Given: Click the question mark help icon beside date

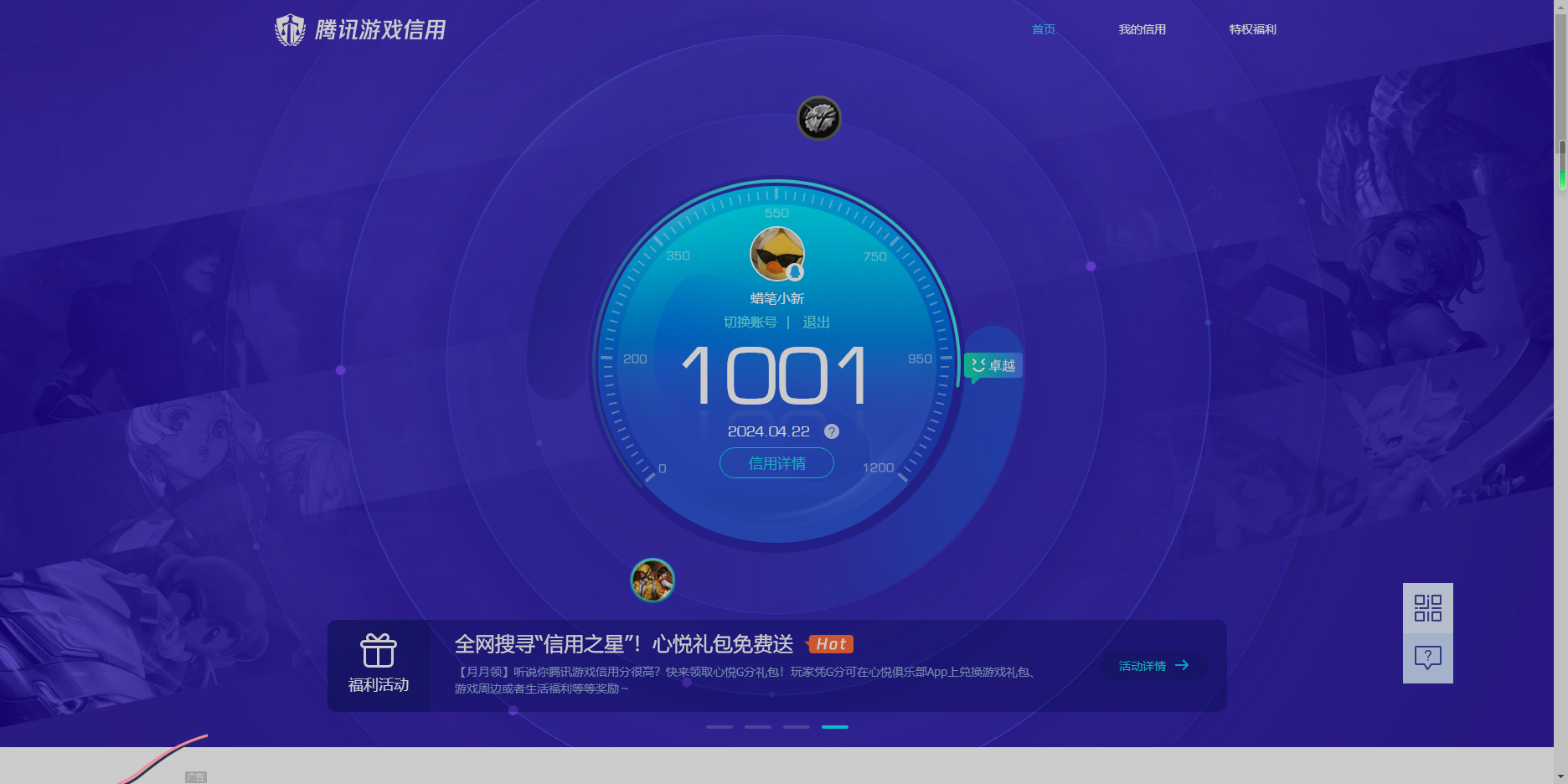Looking at the screenshot, I should 832,431.
